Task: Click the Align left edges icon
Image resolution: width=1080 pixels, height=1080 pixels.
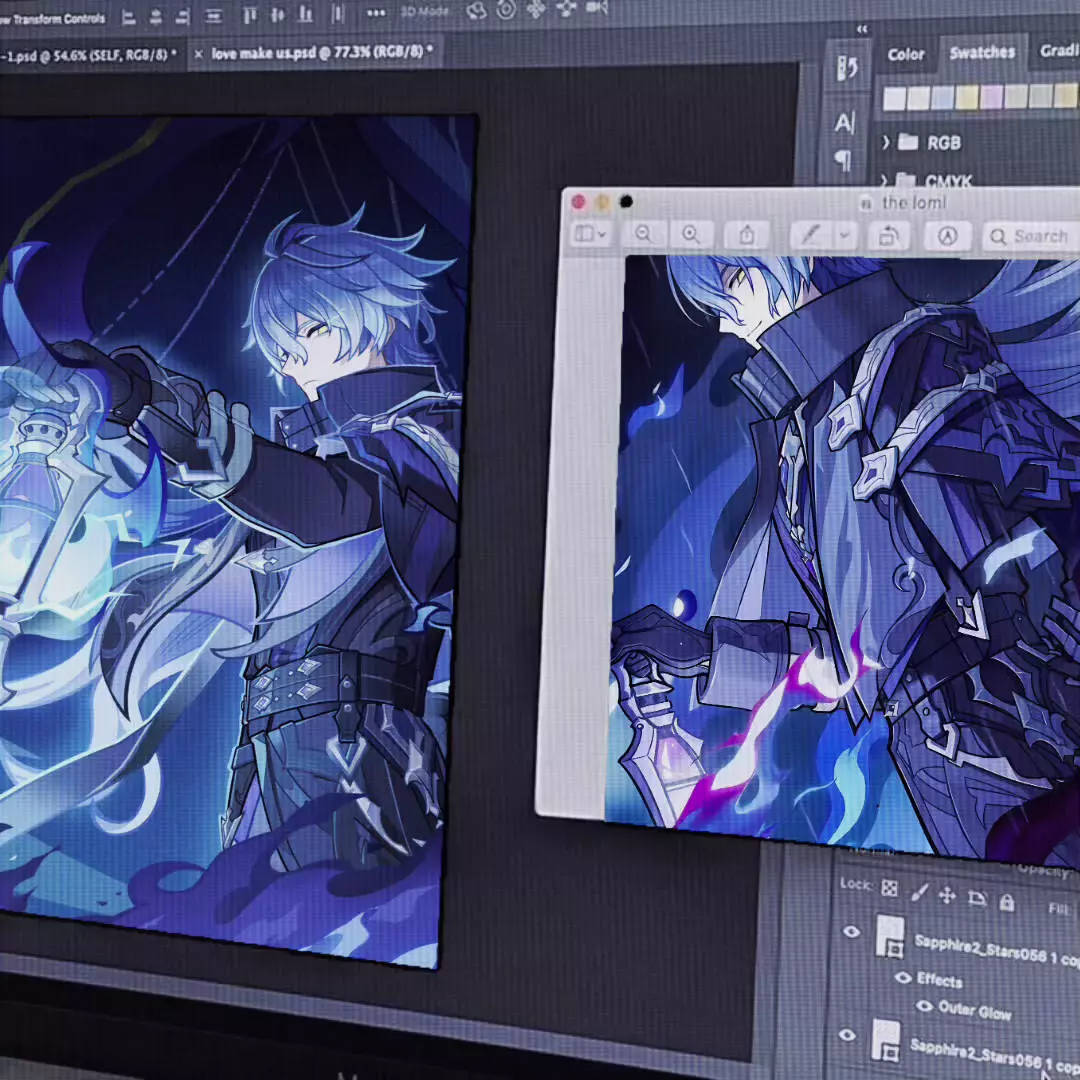Action: [128, 18]
